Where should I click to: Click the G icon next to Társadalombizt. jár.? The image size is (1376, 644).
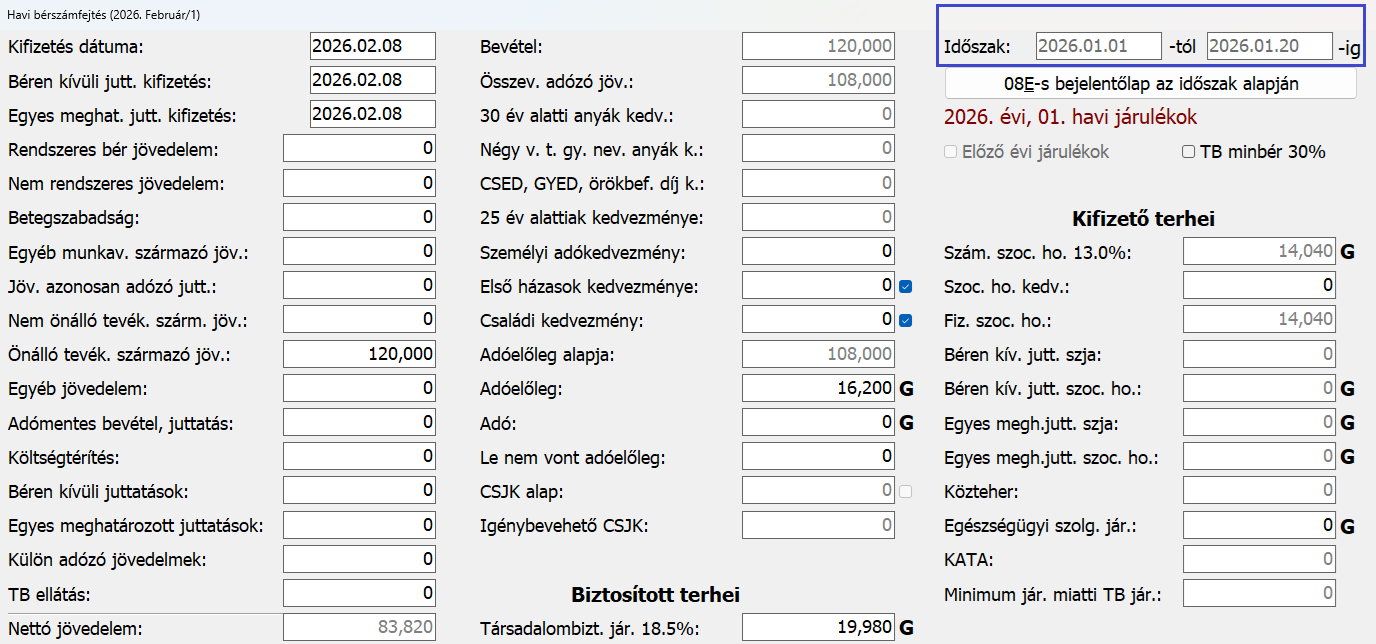pyautogui.click(x=907, y=628)
